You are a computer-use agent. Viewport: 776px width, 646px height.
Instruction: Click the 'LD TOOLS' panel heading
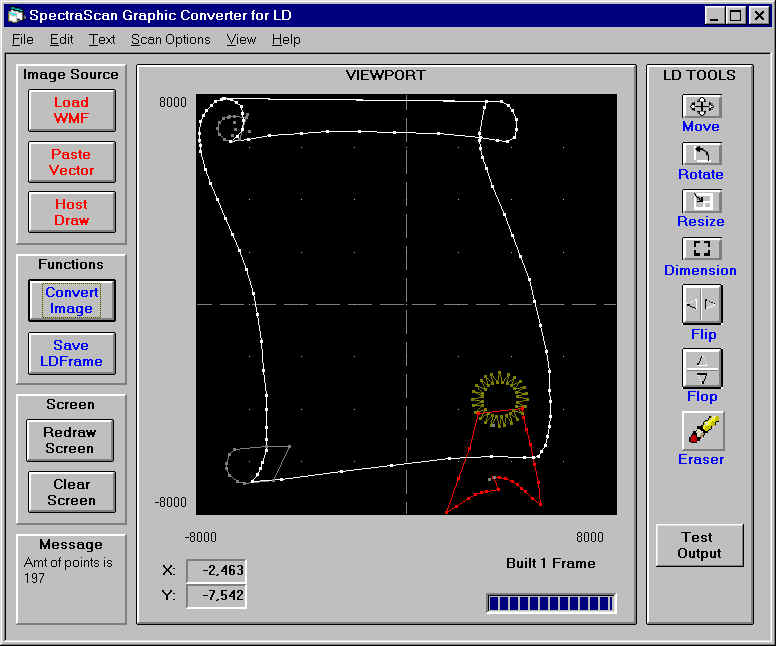(x=699, y=75)
